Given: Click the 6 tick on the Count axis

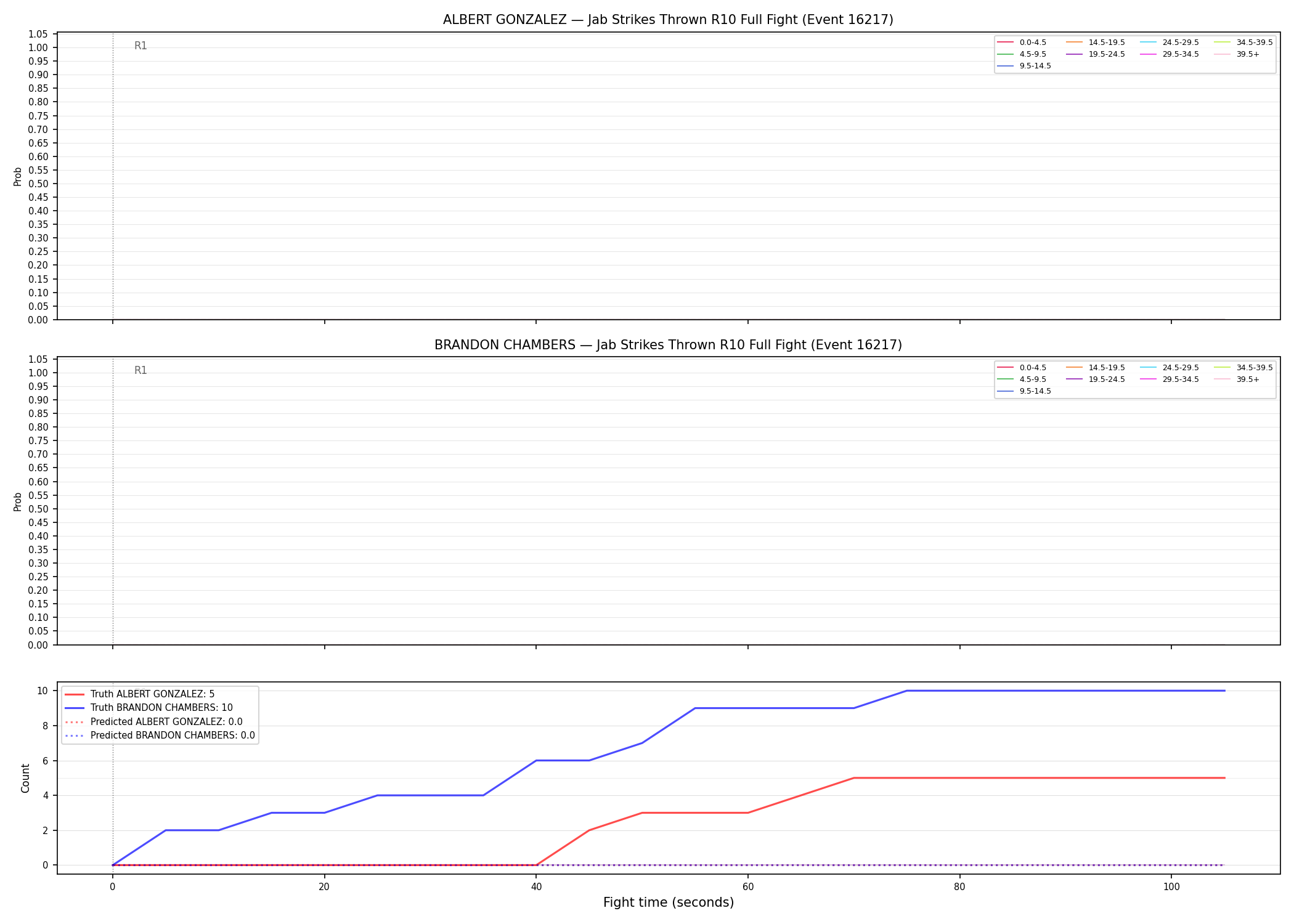Looking at the screenshot, I should coord(46,761).
